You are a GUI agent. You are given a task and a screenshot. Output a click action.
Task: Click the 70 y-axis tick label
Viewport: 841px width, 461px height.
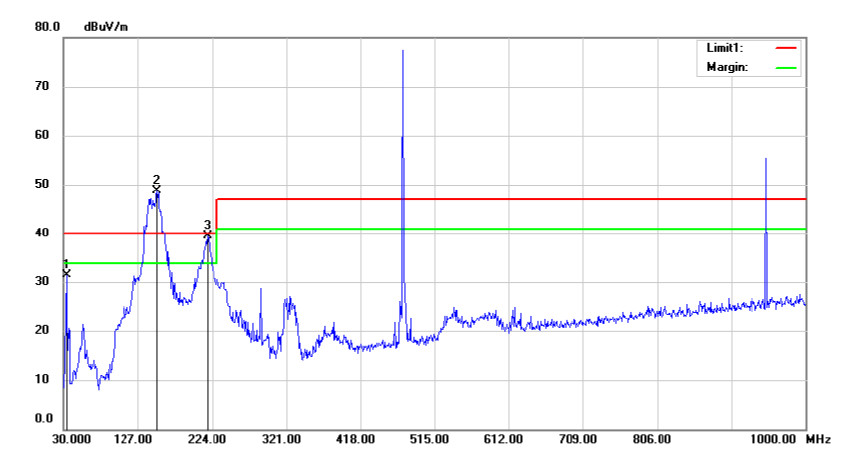click(42, 86)
